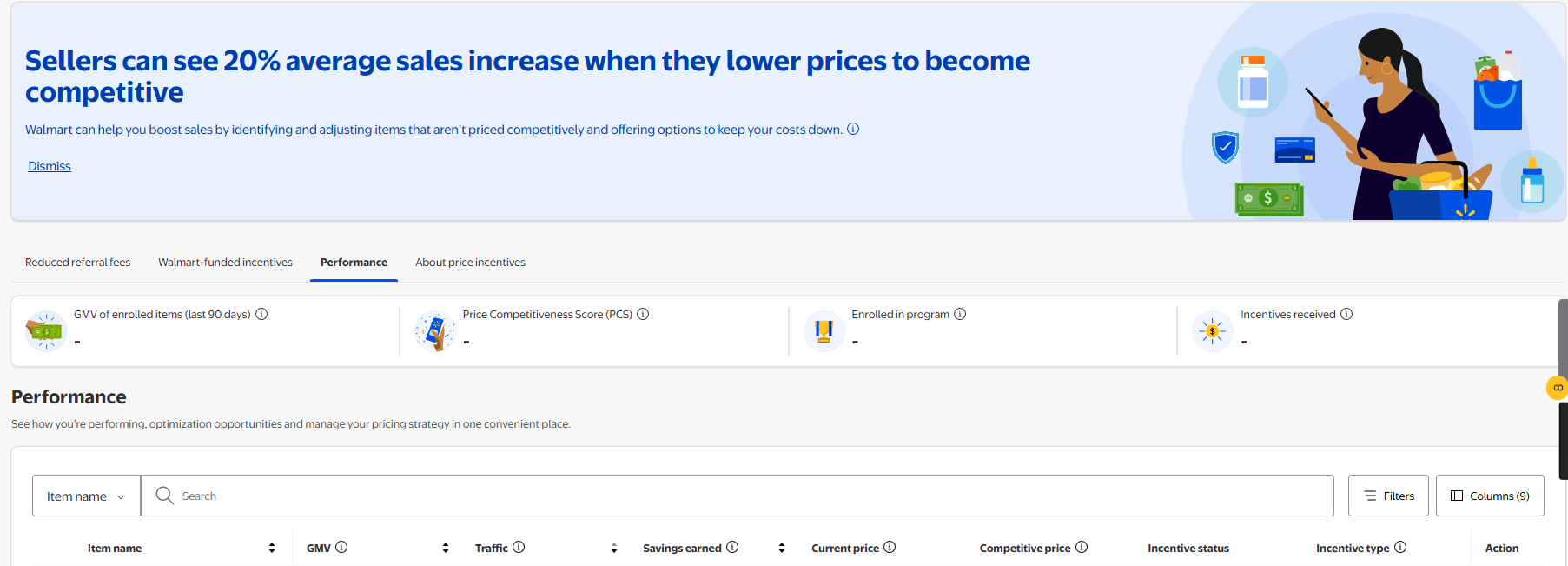
Task: Dismiss the sales increase banner
Action: tap(50, 166)
